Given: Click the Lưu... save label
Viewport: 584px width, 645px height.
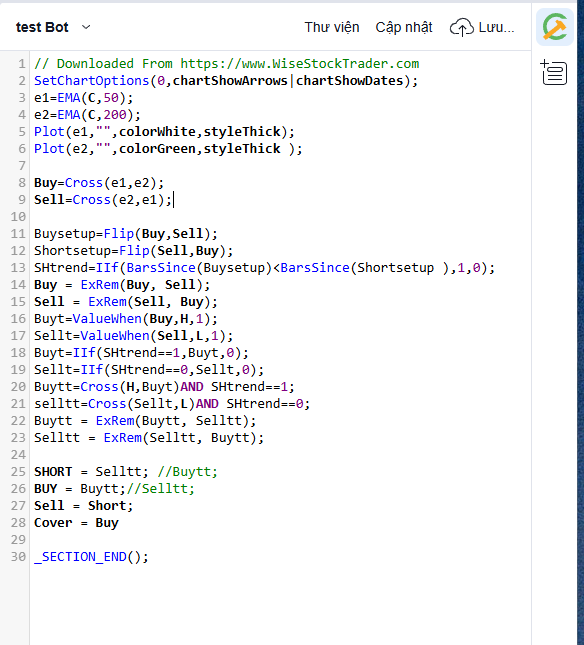Looking at the screenshot, I should pos(496,27).
